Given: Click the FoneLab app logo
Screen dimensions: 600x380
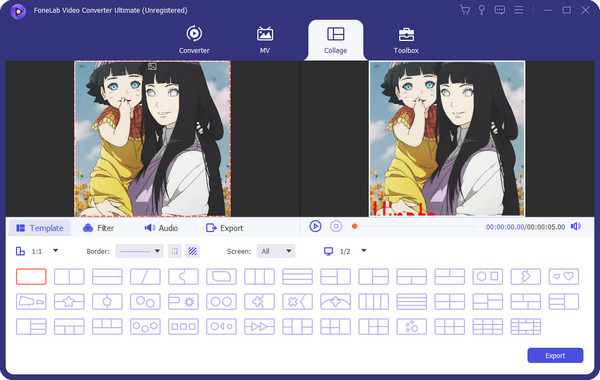Looking at the screenshot, I should pos(18,11).
